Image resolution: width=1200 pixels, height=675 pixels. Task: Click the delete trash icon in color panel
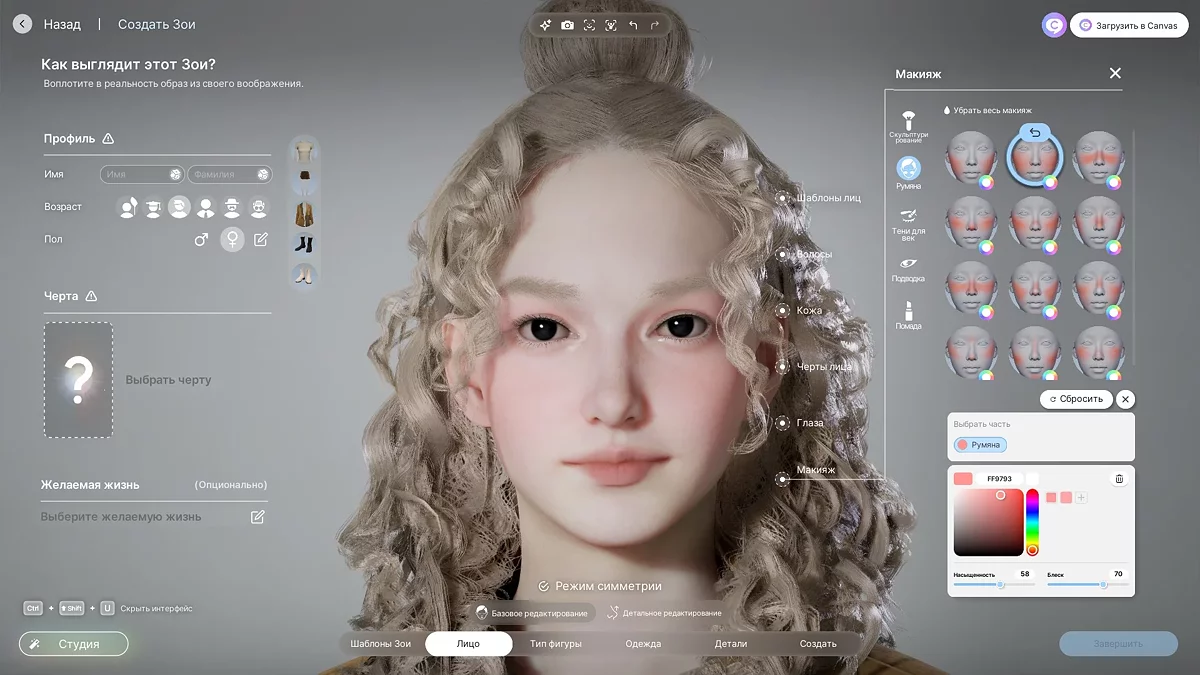pyautogui.click(x=1119, y=479)
